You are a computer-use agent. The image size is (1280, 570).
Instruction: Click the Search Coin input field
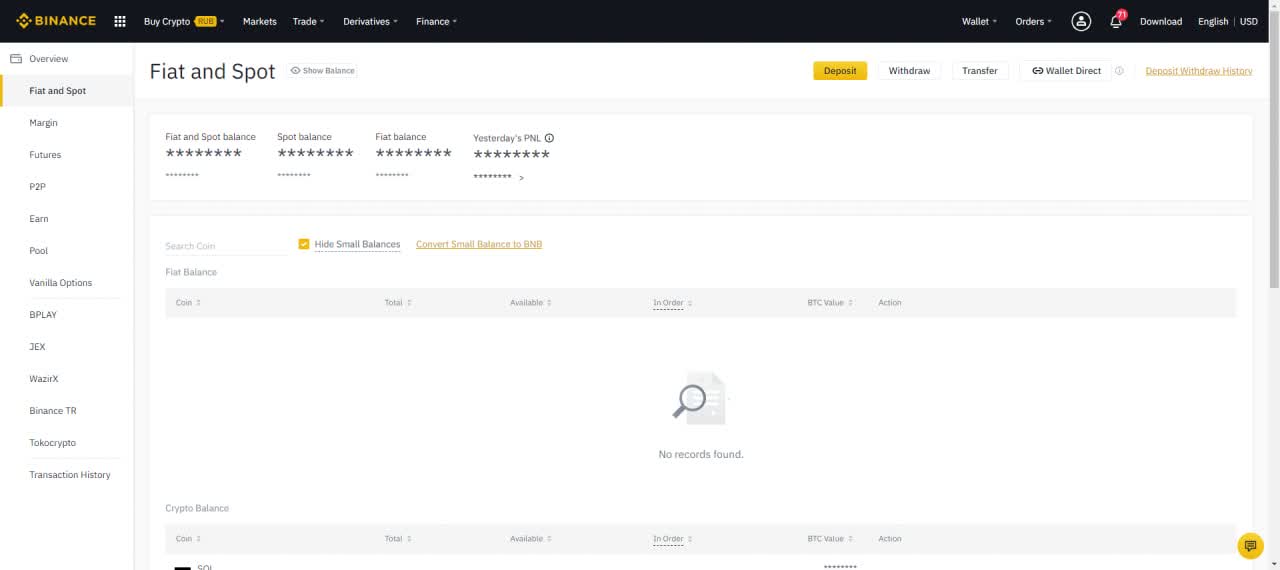(226, 246)
